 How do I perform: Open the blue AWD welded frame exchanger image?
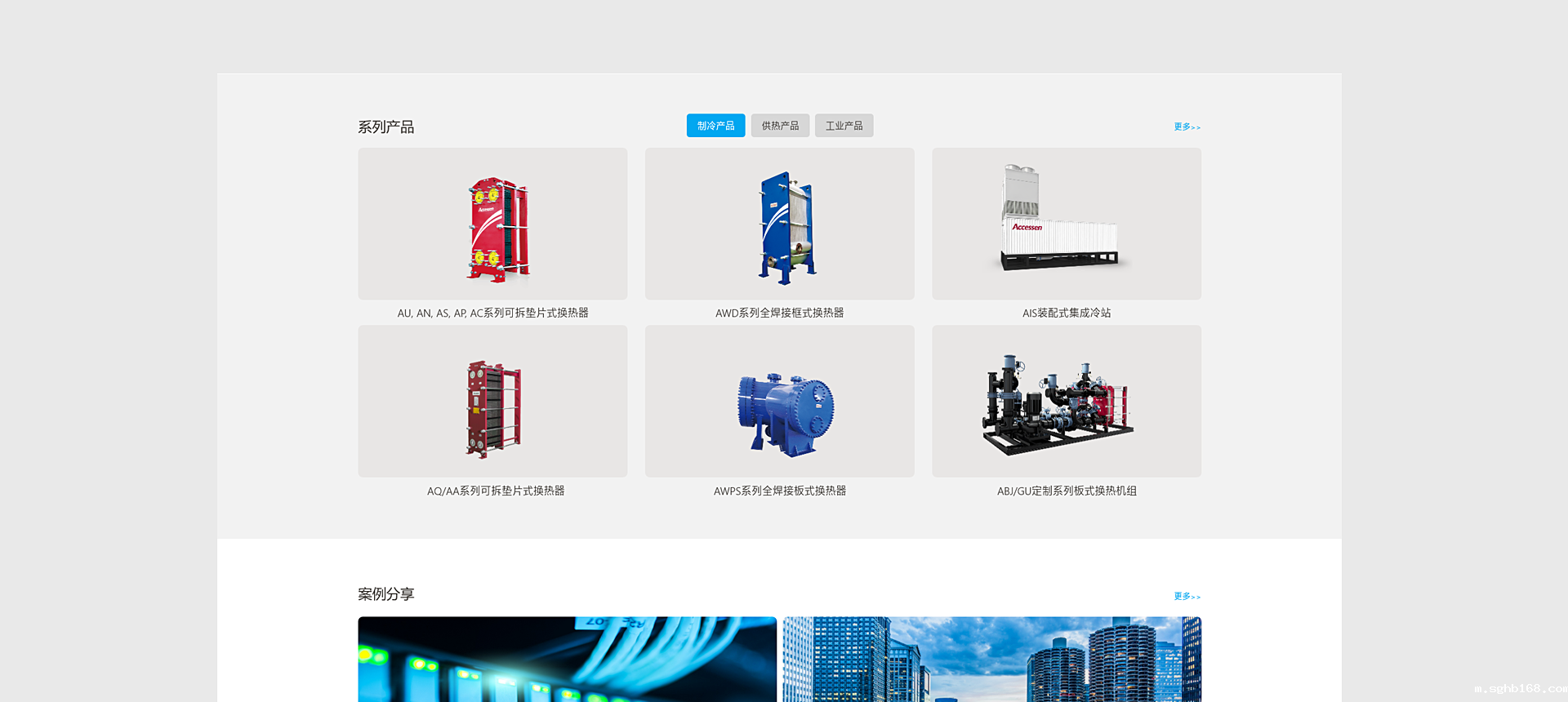pos(779,224)
